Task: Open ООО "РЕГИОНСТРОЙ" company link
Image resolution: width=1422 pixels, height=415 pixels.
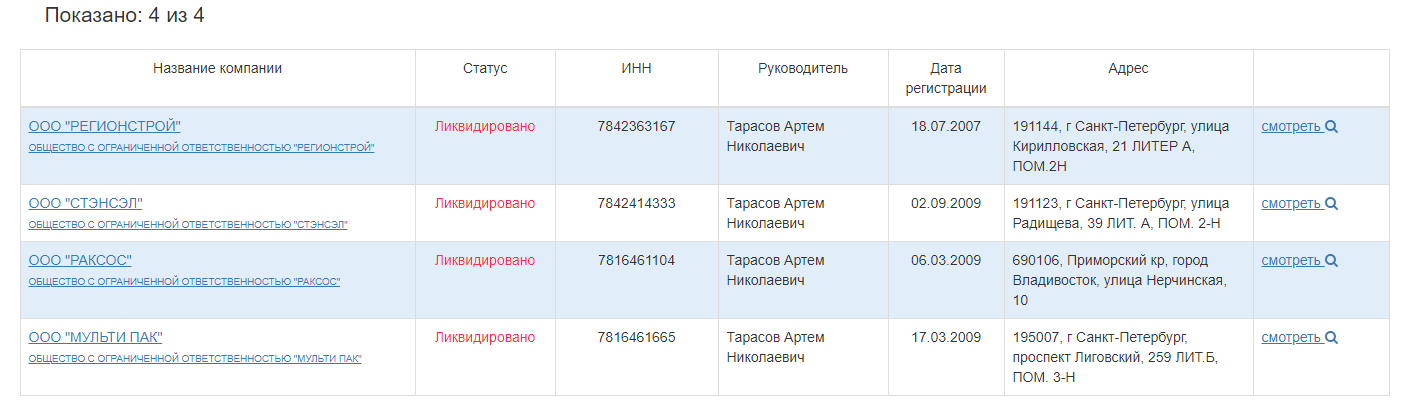Action: pyautogui.click(x=105, y=126)
